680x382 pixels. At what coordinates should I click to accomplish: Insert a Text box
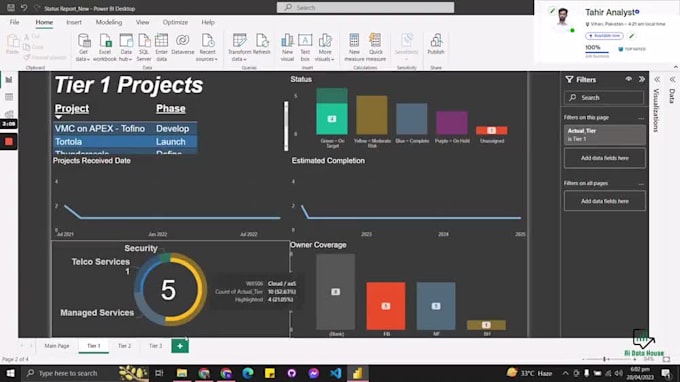305,47
